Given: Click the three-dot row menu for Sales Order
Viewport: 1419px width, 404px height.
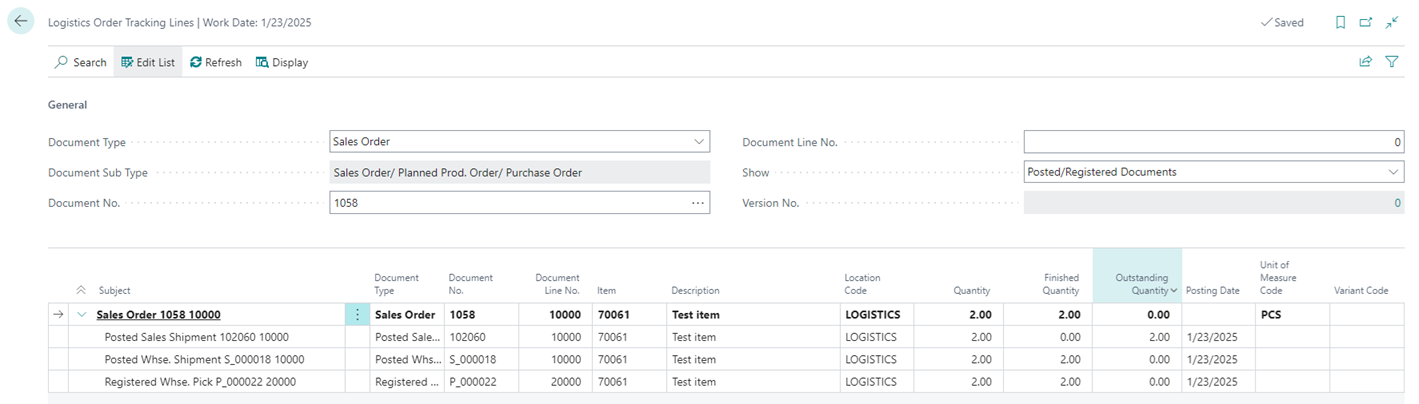Looking at the screenshot, I should 357,314.
